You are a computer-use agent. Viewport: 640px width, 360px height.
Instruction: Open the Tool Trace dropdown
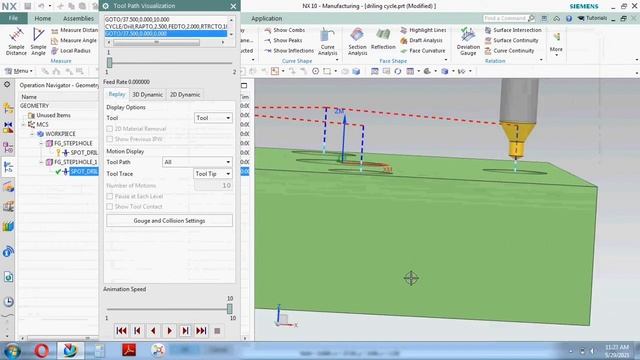[x=213, y=173]
